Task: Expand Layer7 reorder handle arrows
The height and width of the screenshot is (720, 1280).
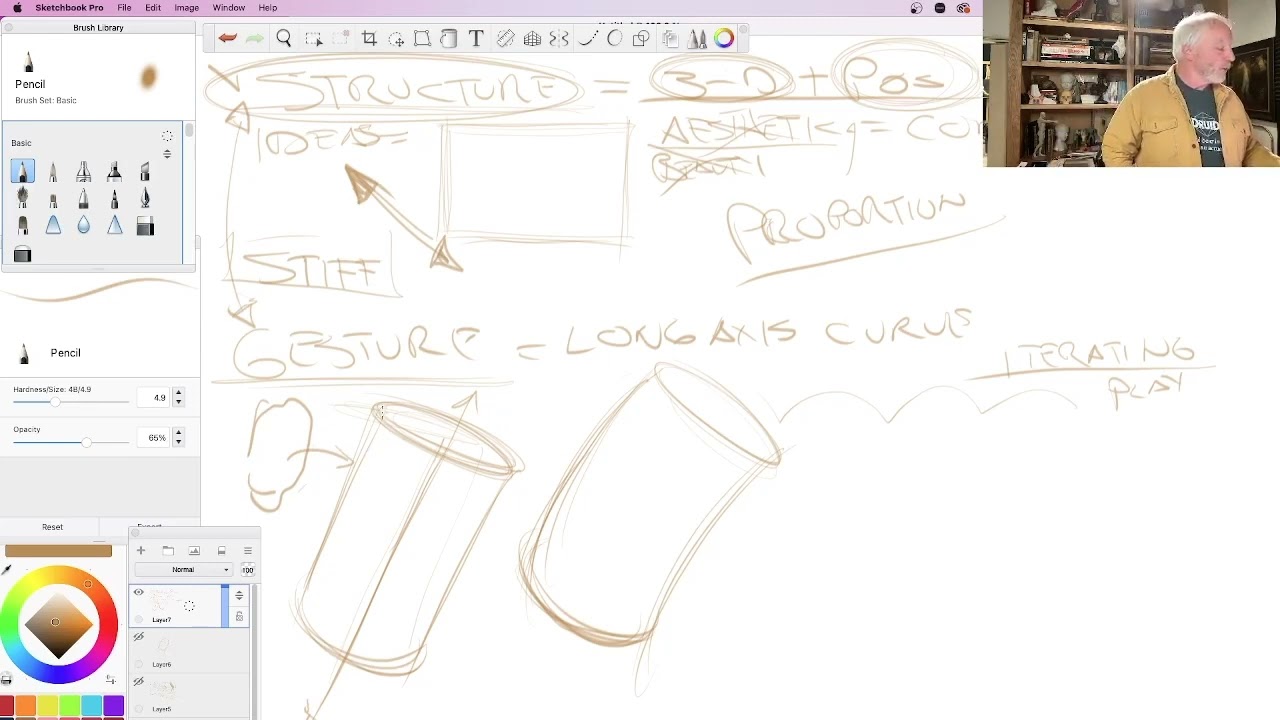Action: (239, 596)
